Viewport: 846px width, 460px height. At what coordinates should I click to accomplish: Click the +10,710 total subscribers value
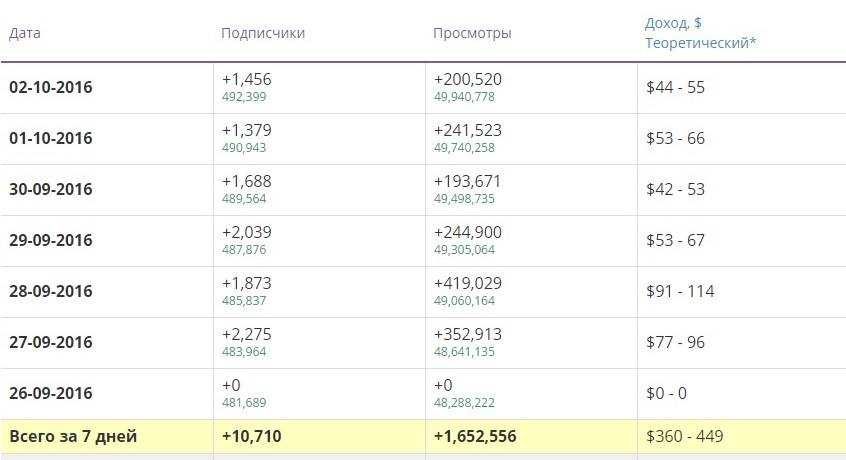pos(254,436)
